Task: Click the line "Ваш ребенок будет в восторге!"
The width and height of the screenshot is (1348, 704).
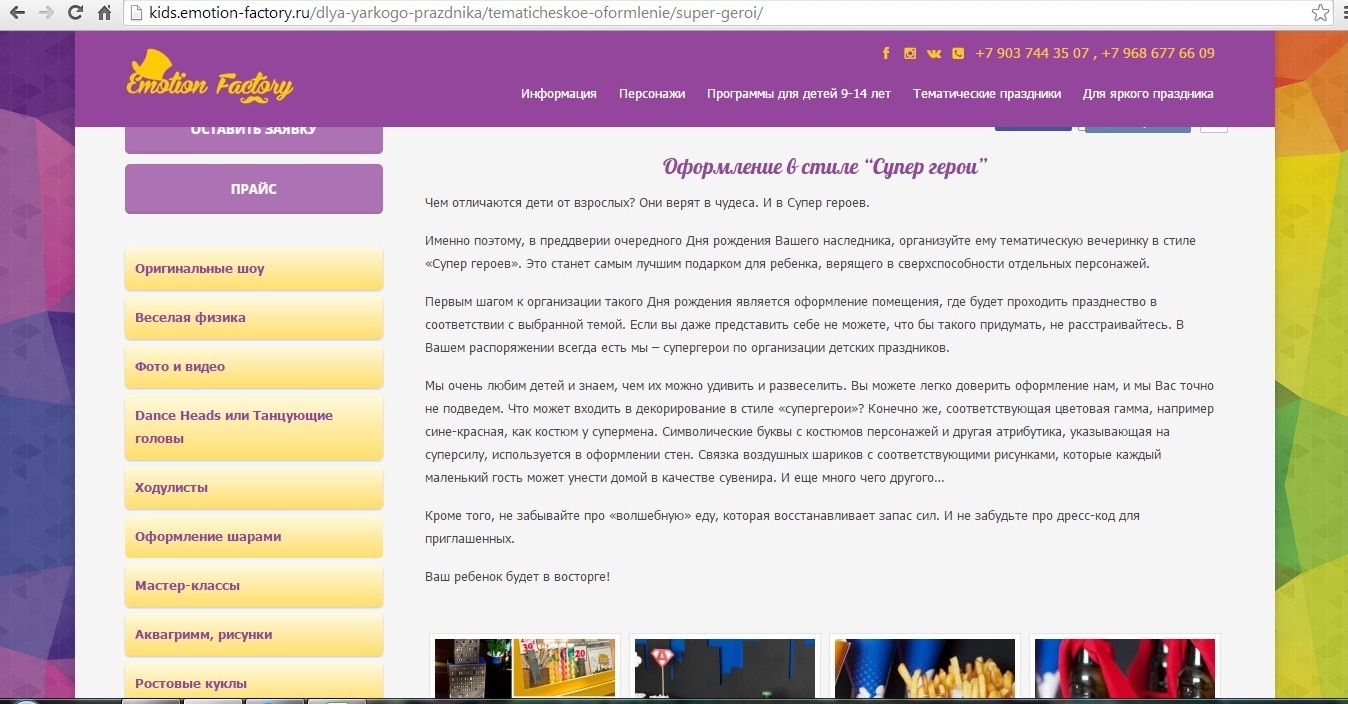Action: [x=517, y=577]
